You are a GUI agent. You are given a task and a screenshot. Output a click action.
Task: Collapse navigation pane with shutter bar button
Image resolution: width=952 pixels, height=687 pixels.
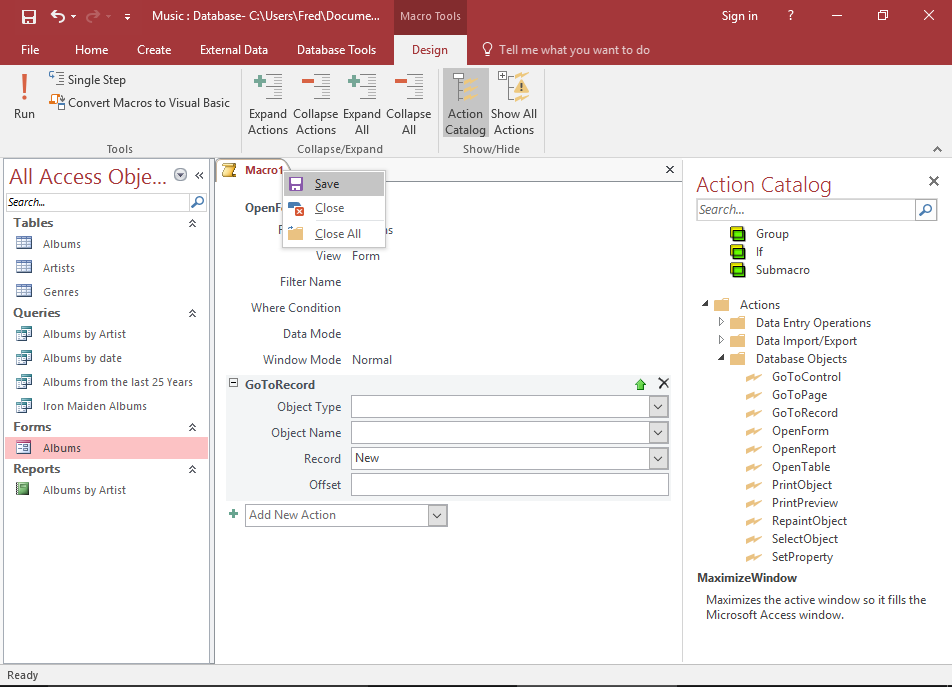(x=199, y=175)
